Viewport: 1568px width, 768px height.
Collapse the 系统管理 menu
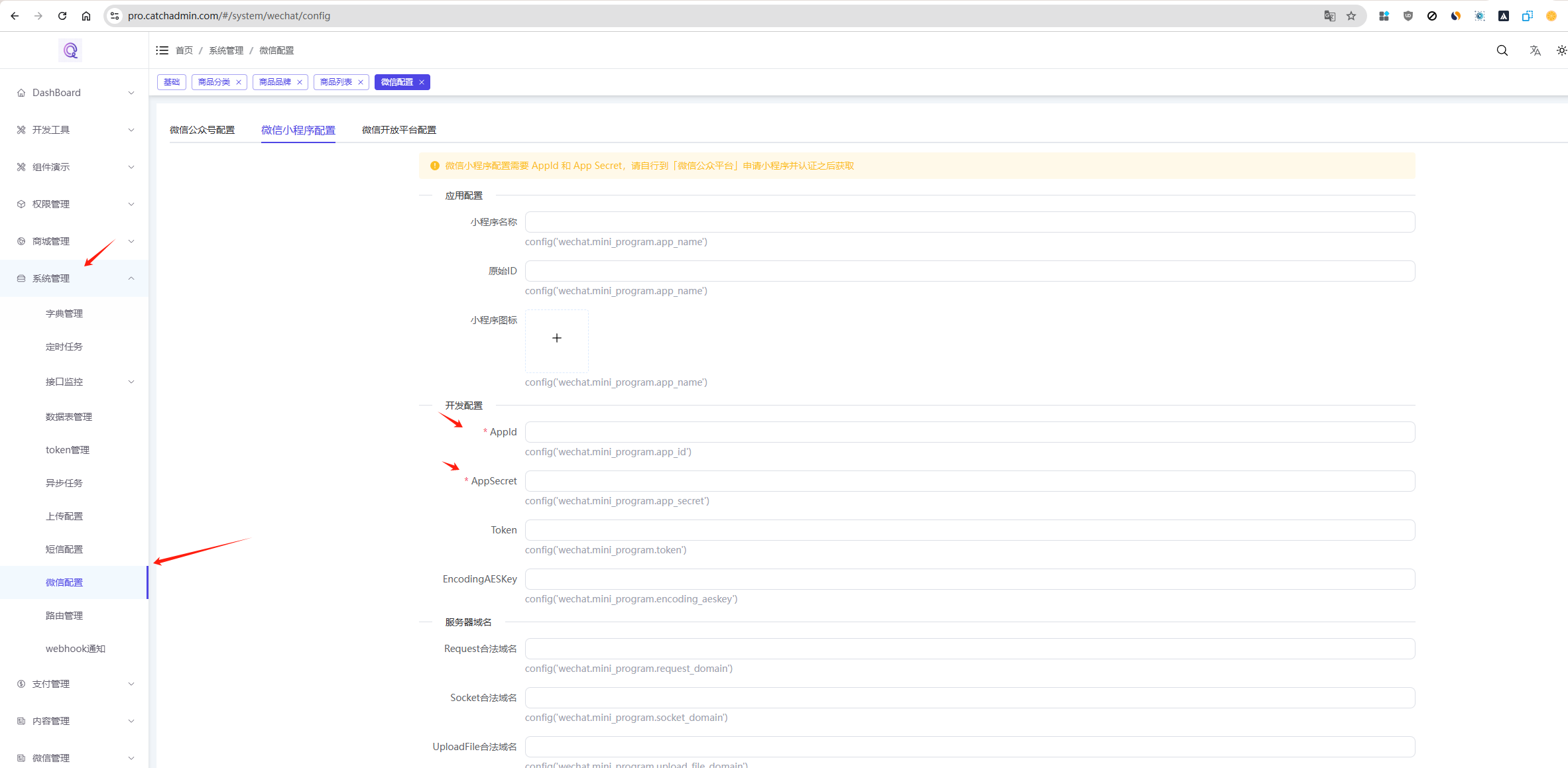[74, 278]
